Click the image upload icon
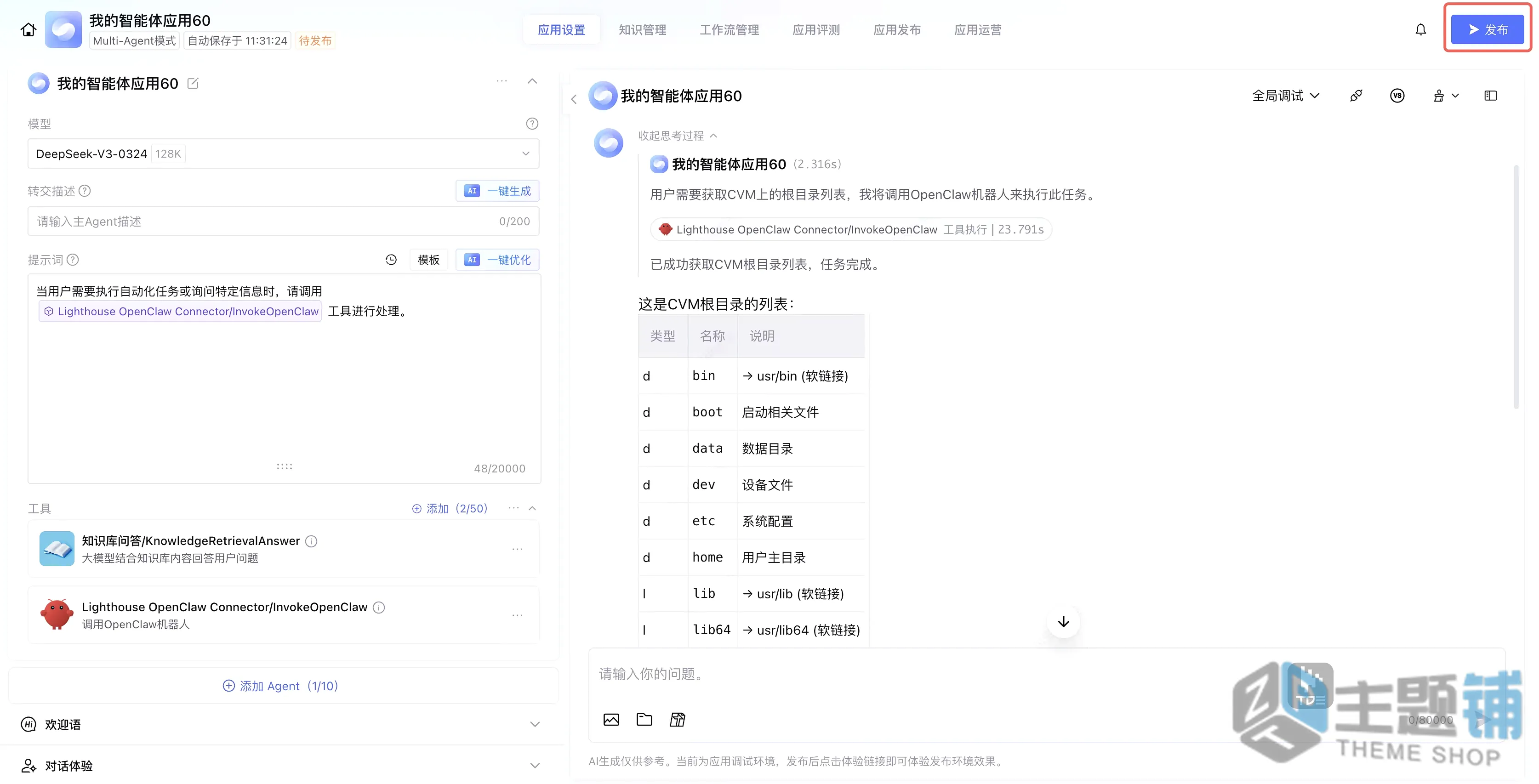 (x=611, y=720)
